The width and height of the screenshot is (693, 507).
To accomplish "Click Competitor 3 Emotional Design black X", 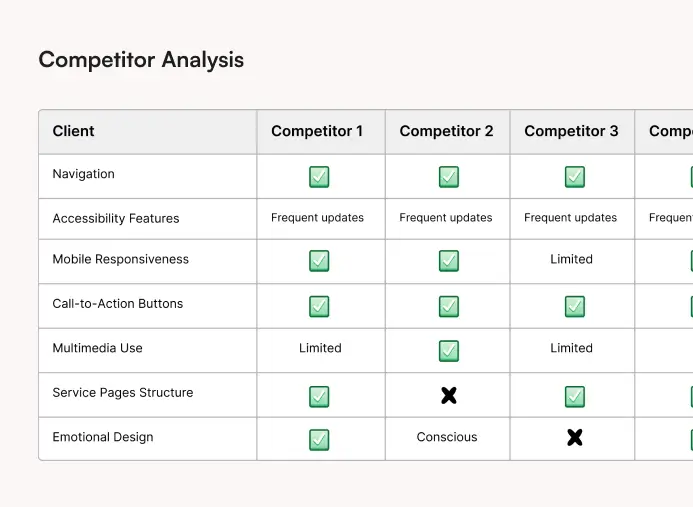I will (574, 437).
